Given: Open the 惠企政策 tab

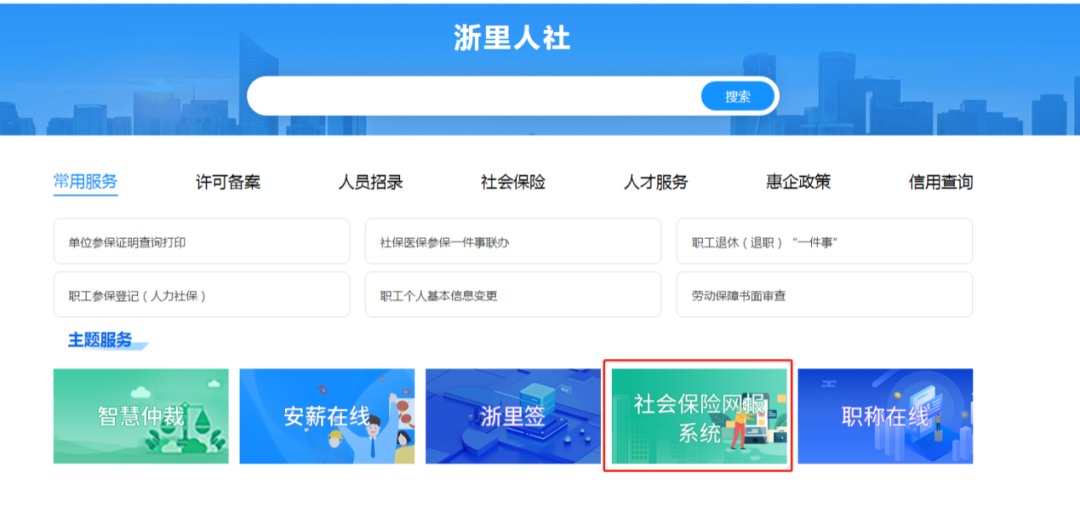Looking at the screenshot, I should [798, 183].
